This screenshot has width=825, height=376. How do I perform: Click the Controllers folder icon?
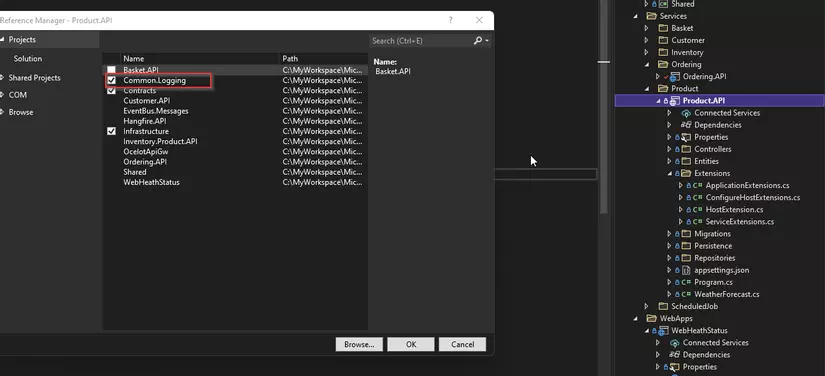686,149
